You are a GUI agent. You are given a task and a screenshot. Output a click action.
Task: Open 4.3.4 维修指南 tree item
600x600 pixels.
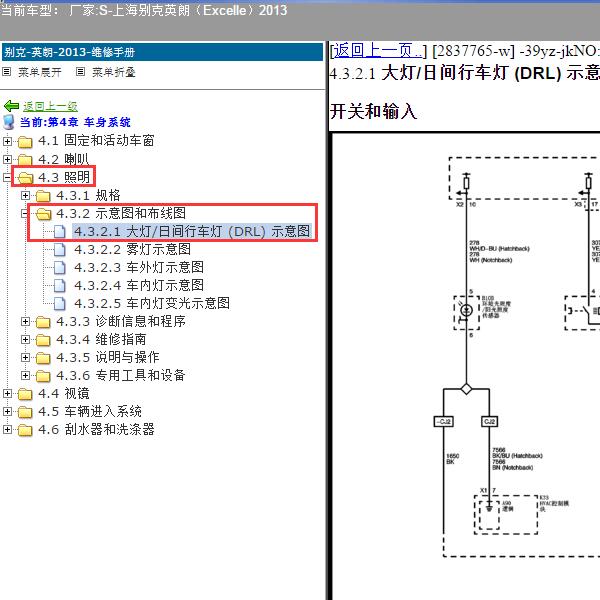101,339
